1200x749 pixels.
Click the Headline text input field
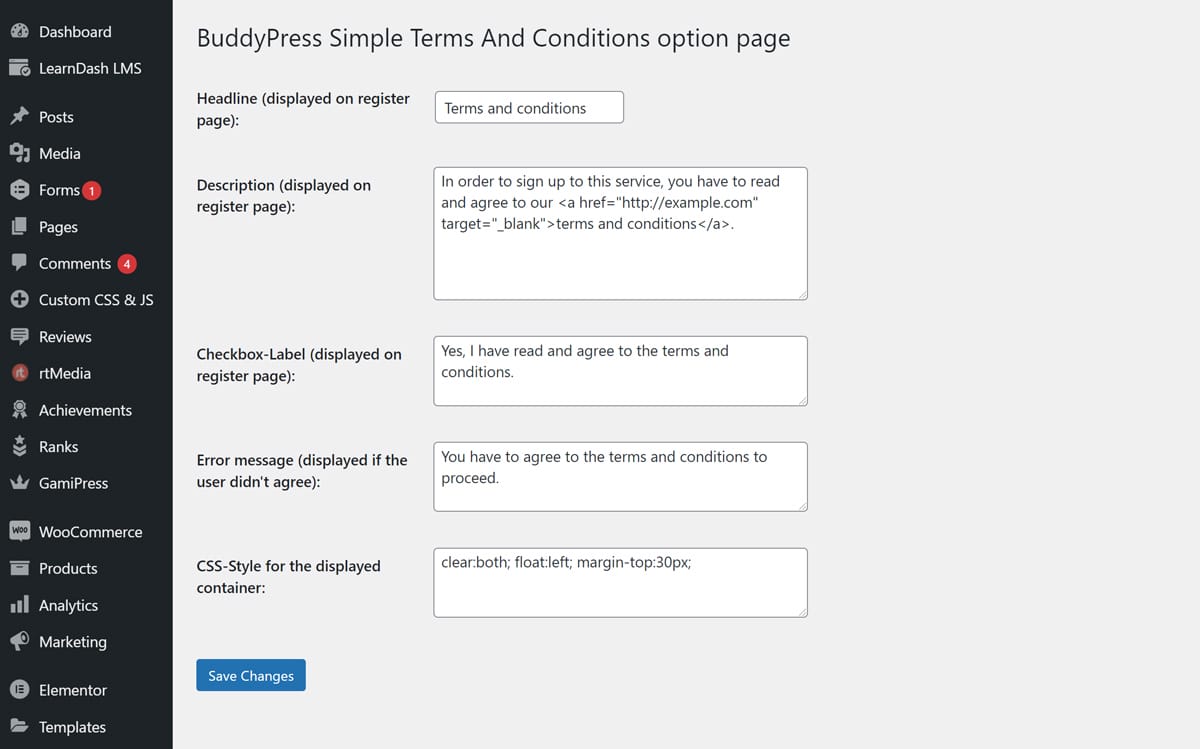coord(529,108)
